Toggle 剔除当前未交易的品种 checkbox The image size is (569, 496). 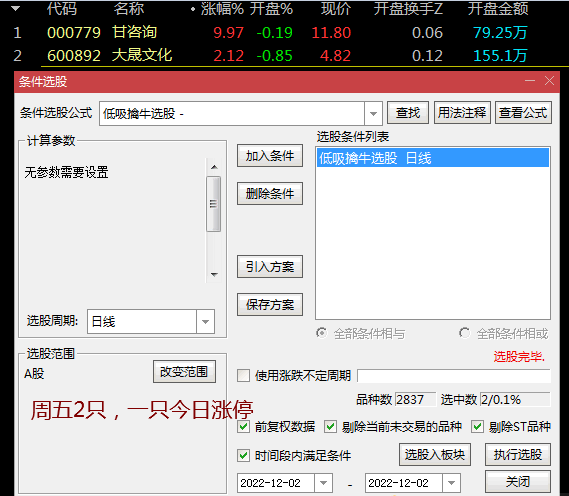point(330,427)
